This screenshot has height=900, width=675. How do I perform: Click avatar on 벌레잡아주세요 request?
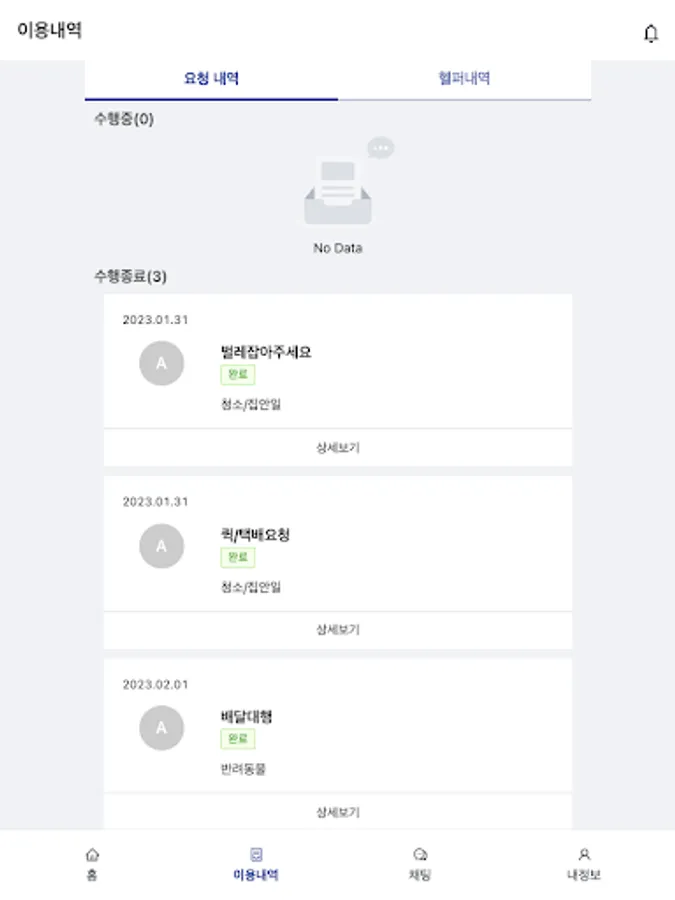click(161, 363)
